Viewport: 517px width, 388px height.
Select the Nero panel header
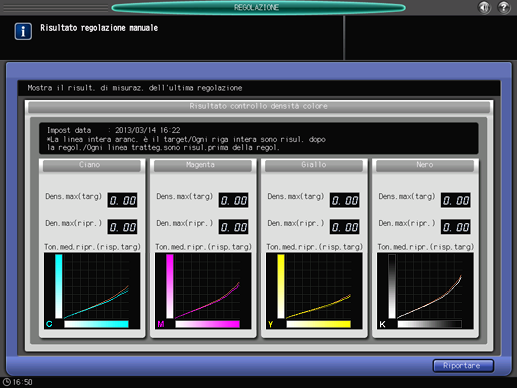pos(425,165)
